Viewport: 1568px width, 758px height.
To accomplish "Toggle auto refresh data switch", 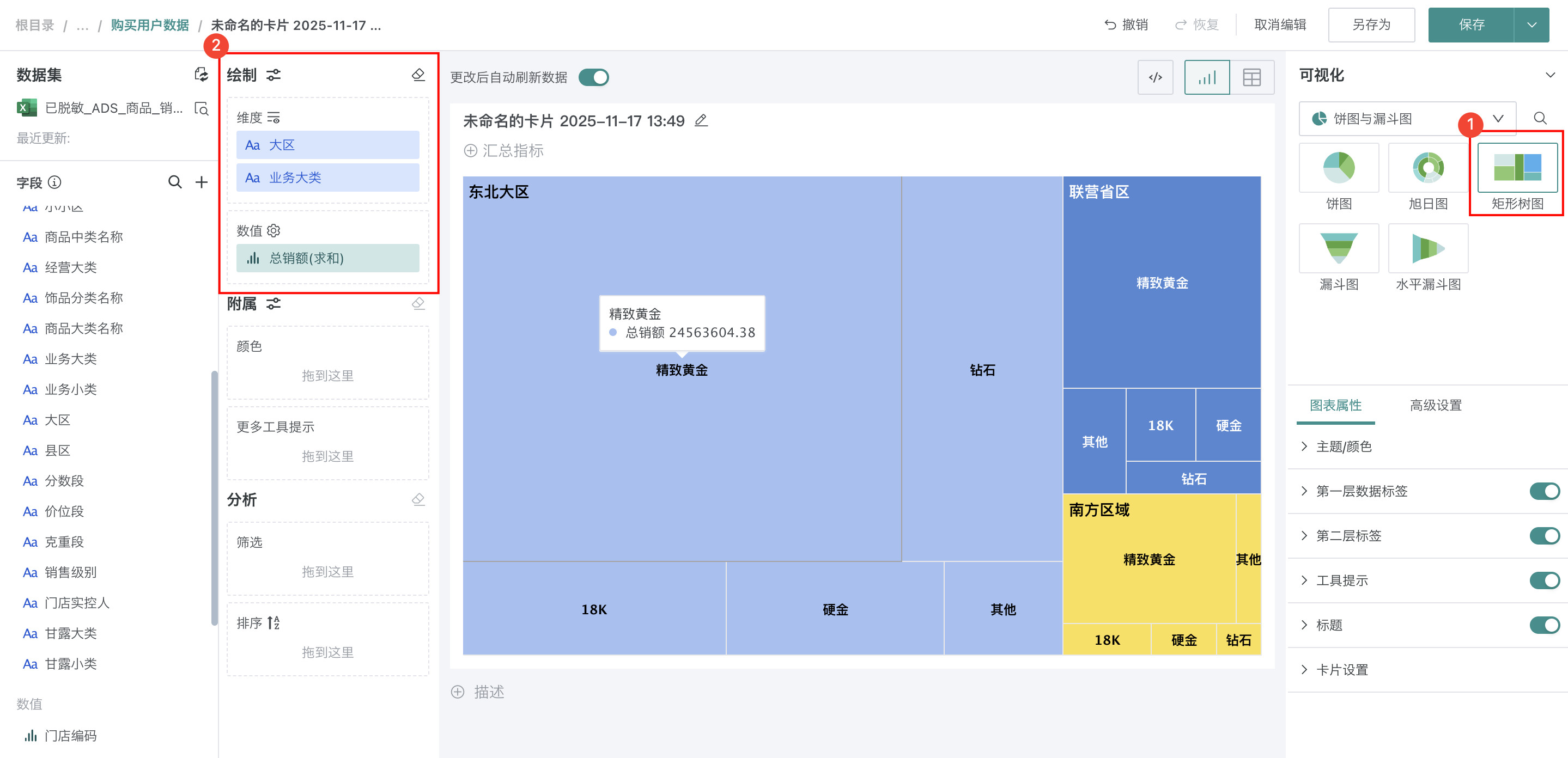I will 593,77.
